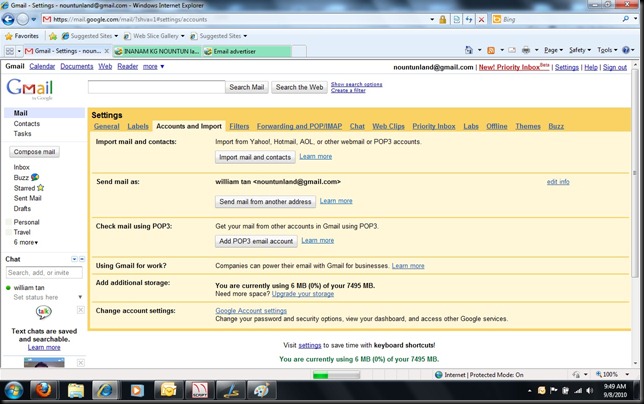644x404 pixels.
Task: Open the Windows Start menu orb
Action: click(13, 390)
